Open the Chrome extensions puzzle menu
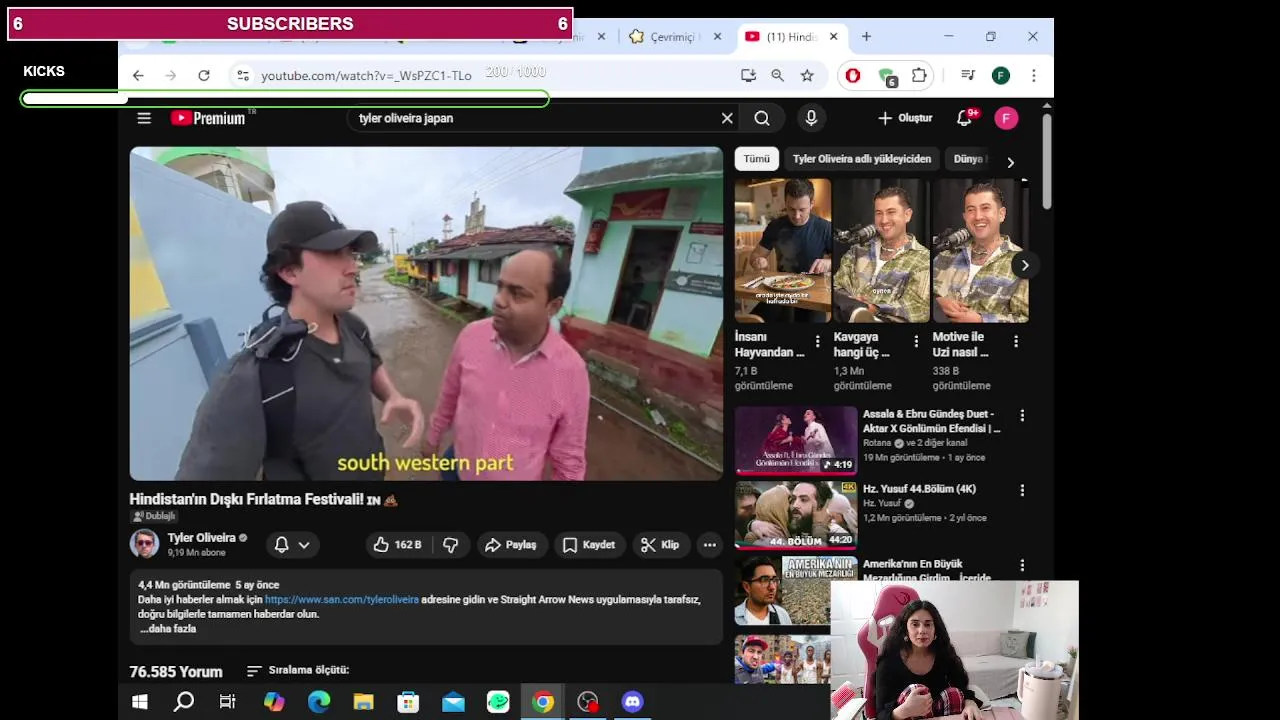Image resolution: width=1280 pixels, height=720 pixels. click(x=919, y=75)
